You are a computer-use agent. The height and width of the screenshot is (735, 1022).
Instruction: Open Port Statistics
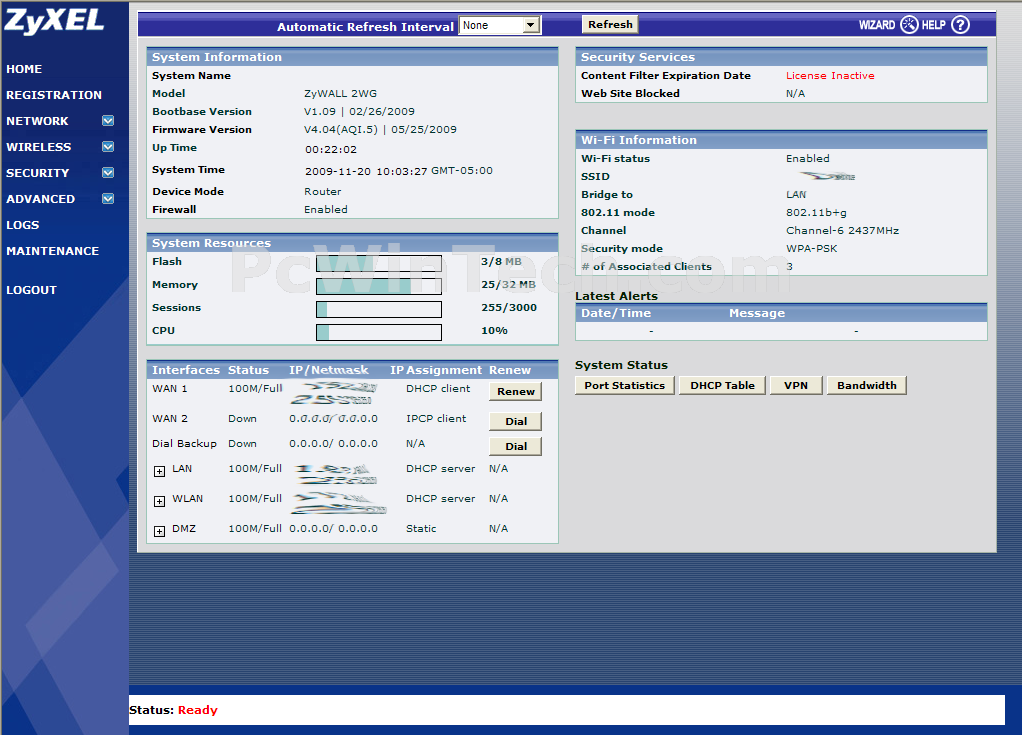click(624, 386)
